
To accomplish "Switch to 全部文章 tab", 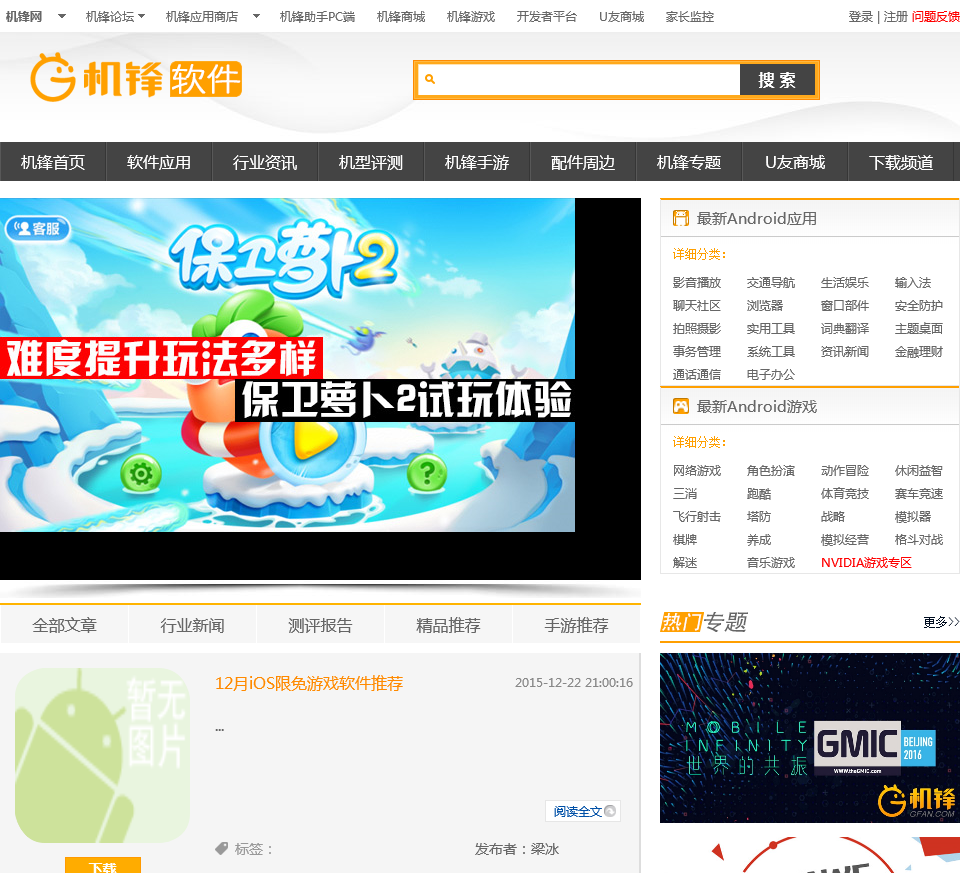I will (x=64, y=624).
